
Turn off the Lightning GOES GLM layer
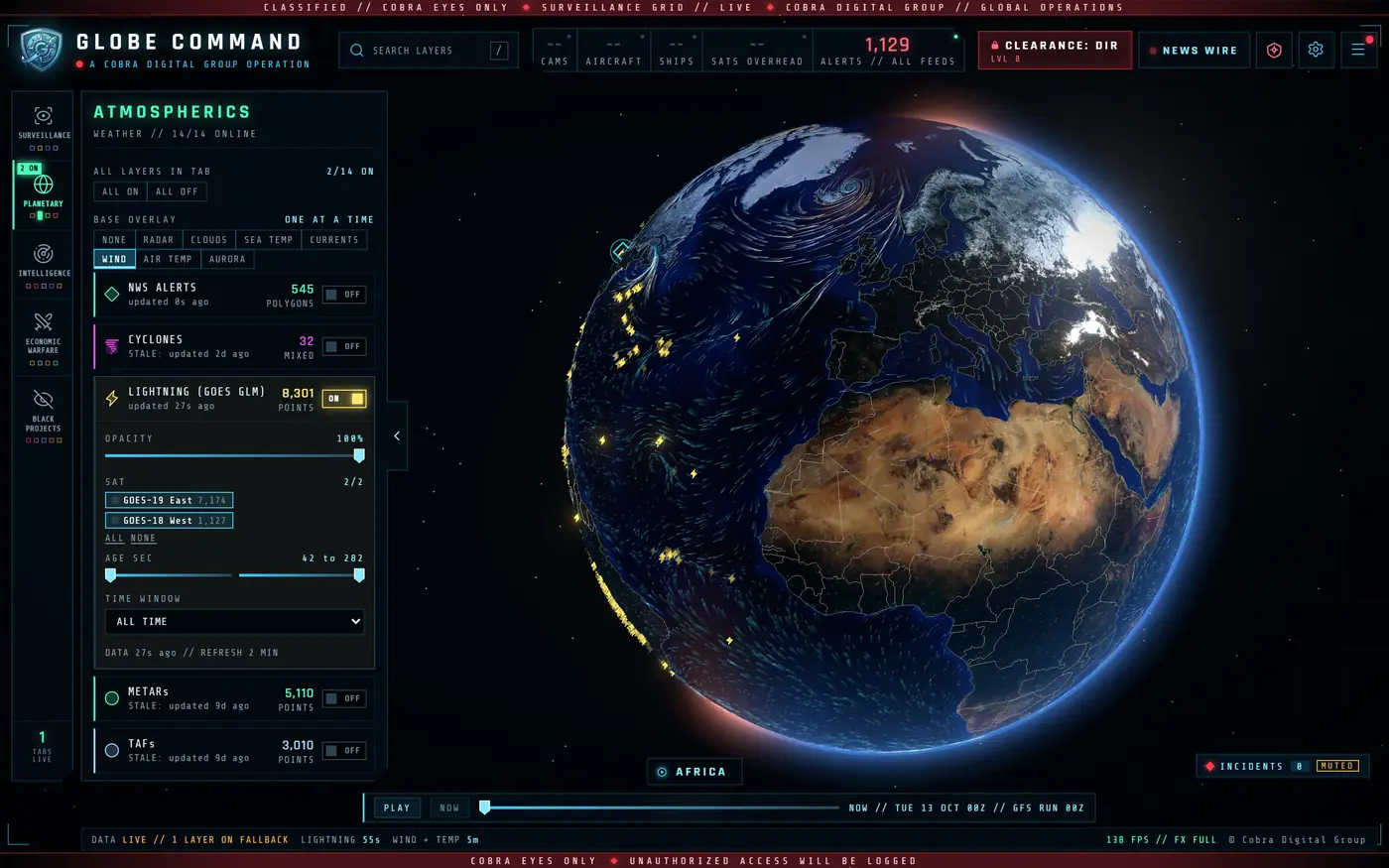(x=344, y=399)
